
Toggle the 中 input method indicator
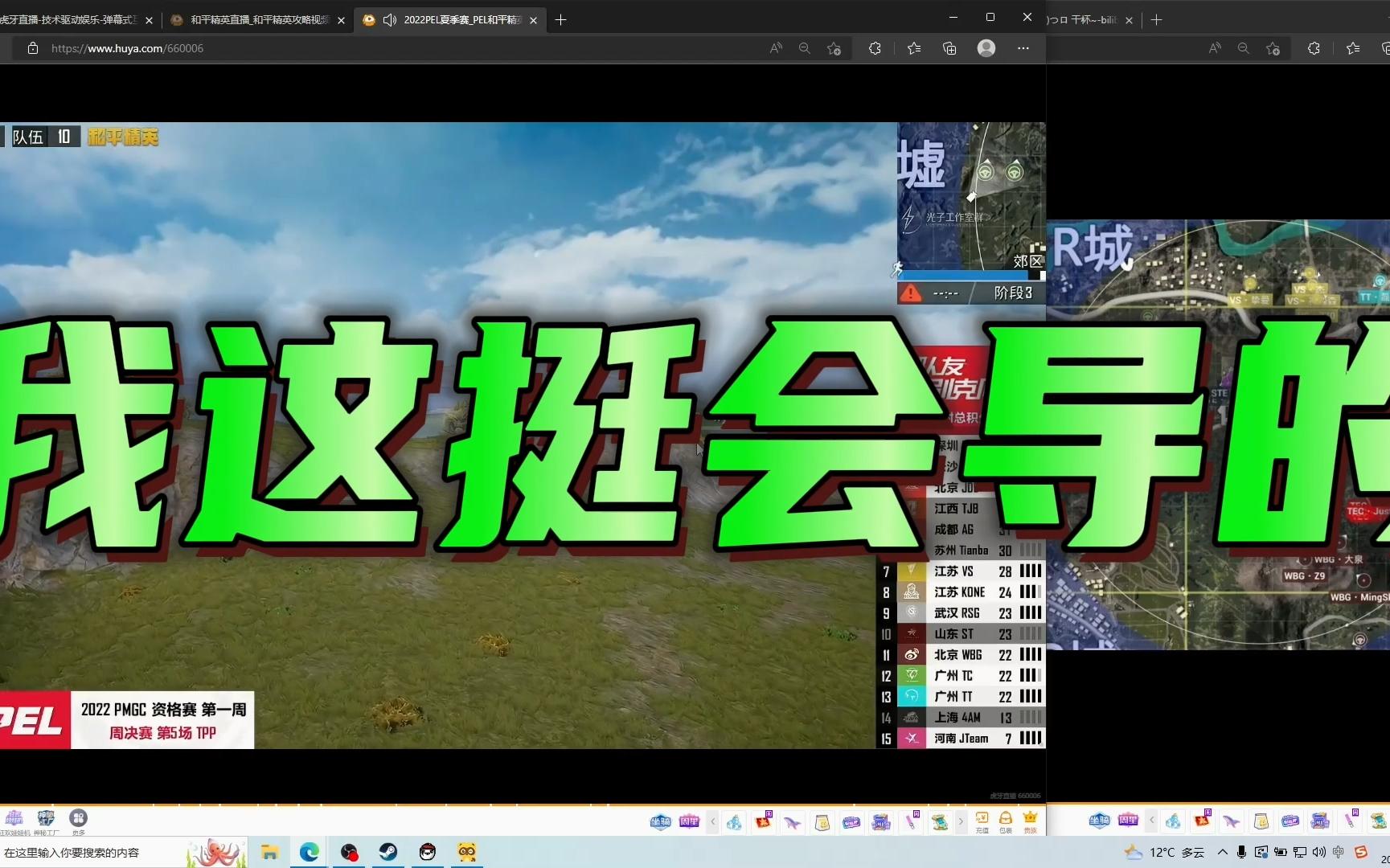pyautogui.click(x=1339, y=853)
